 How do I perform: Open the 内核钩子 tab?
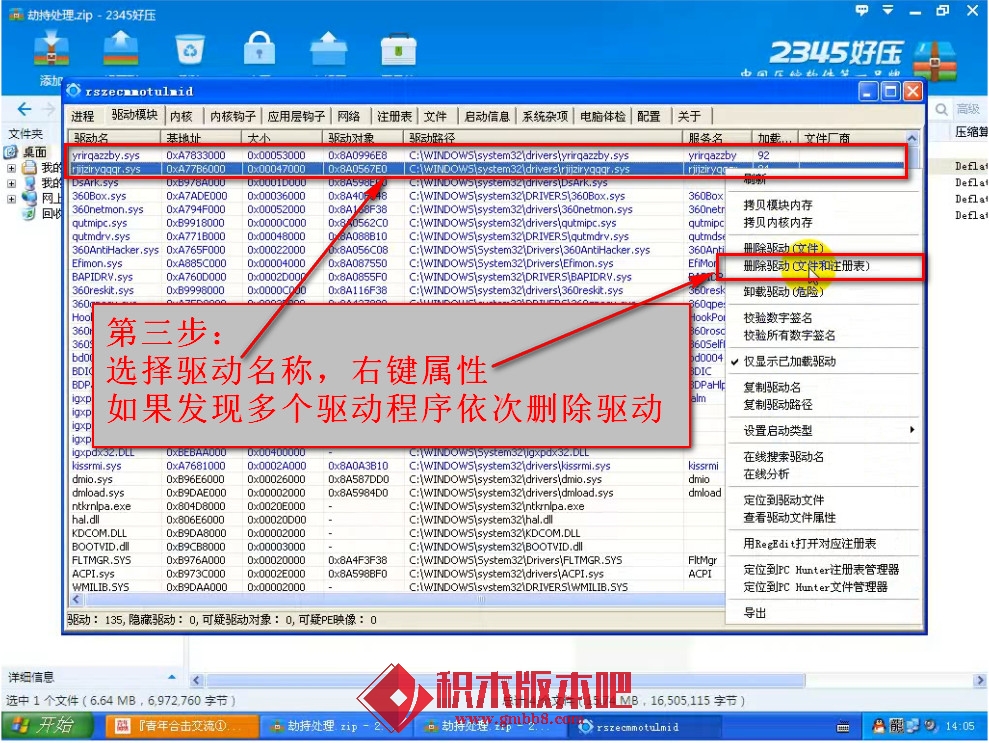tap(233, 116)
